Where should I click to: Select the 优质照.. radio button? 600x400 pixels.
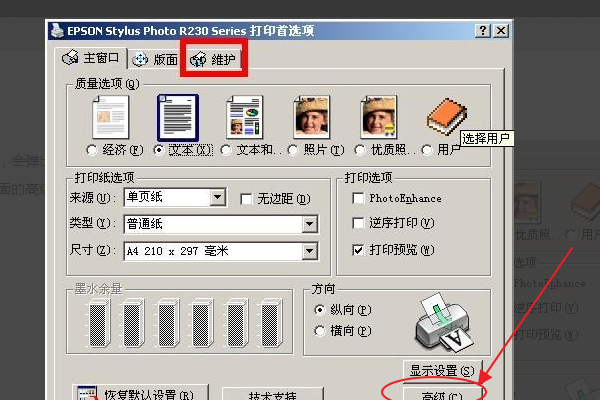pos(360,150)
